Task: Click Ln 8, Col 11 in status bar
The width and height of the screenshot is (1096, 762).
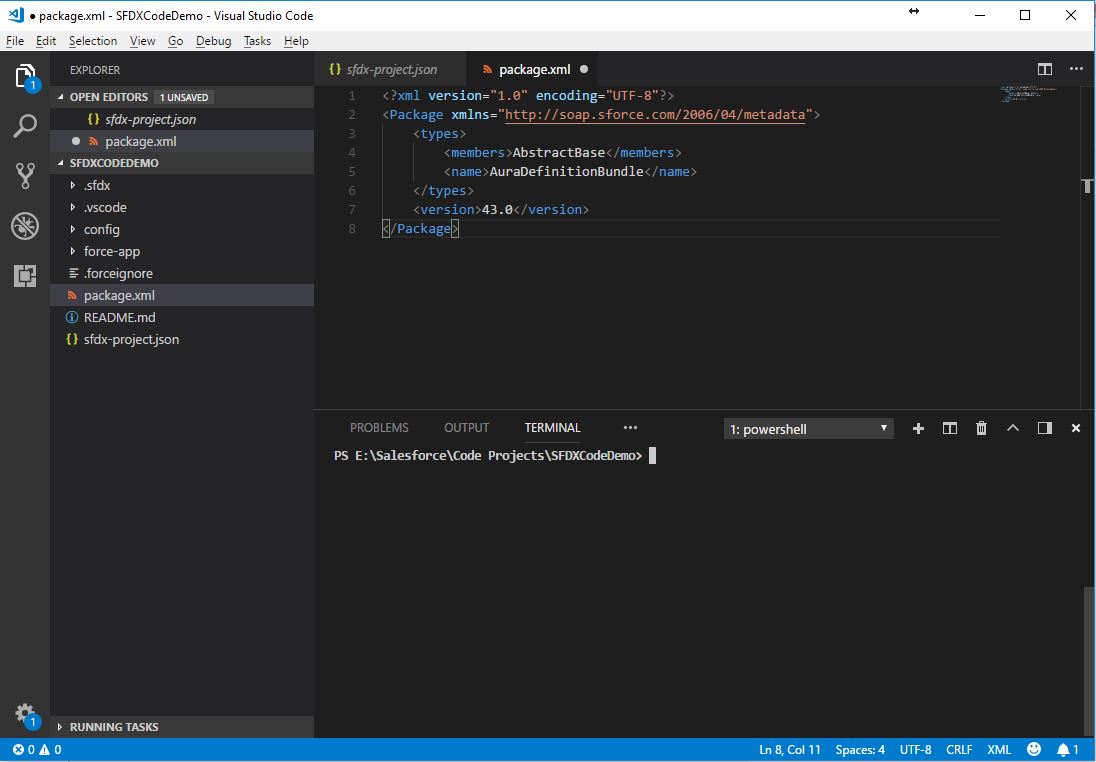Action: tap(790, 749)
